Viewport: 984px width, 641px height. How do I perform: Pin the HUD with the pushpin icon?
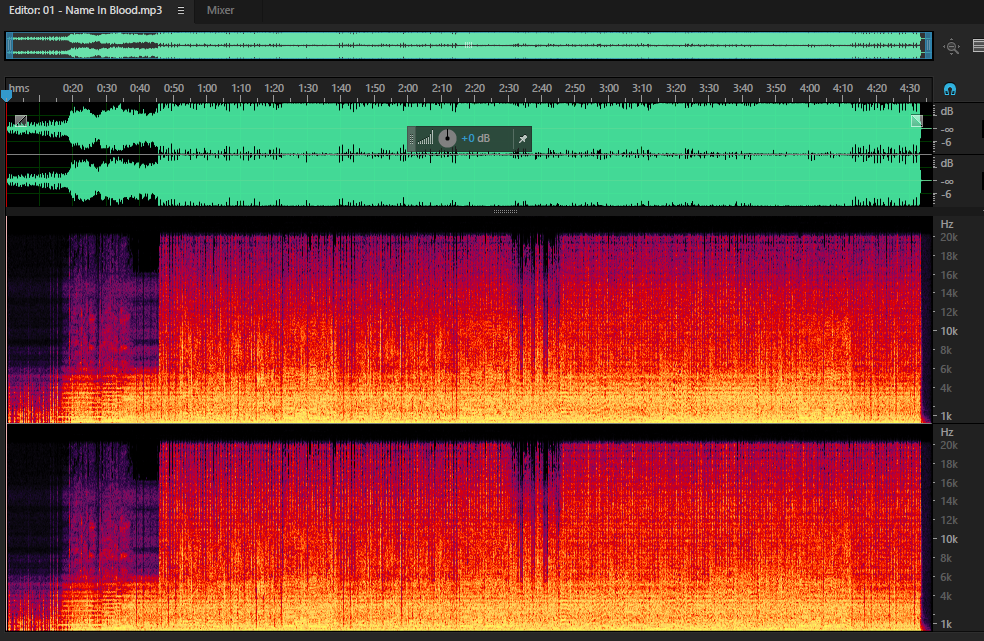(x=523, y=139)
